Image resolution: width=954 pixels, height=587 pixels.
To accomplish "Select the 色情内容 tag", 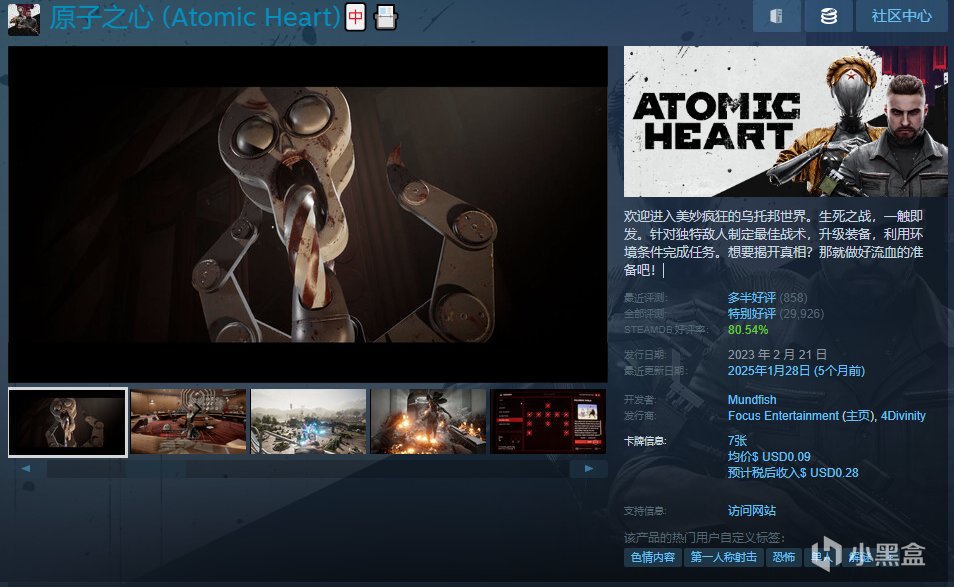I will tap(653, 557).
